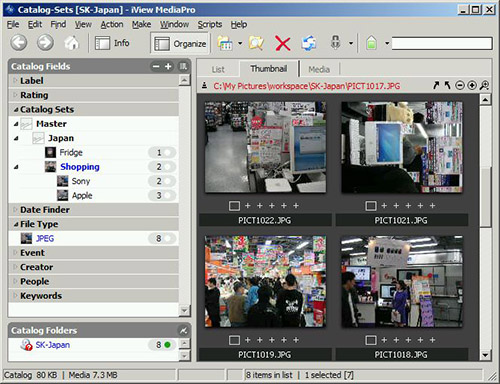Screen dimensions: 500x384
Task: Expand the Date Finder field
Action: (x=15, y=210)
